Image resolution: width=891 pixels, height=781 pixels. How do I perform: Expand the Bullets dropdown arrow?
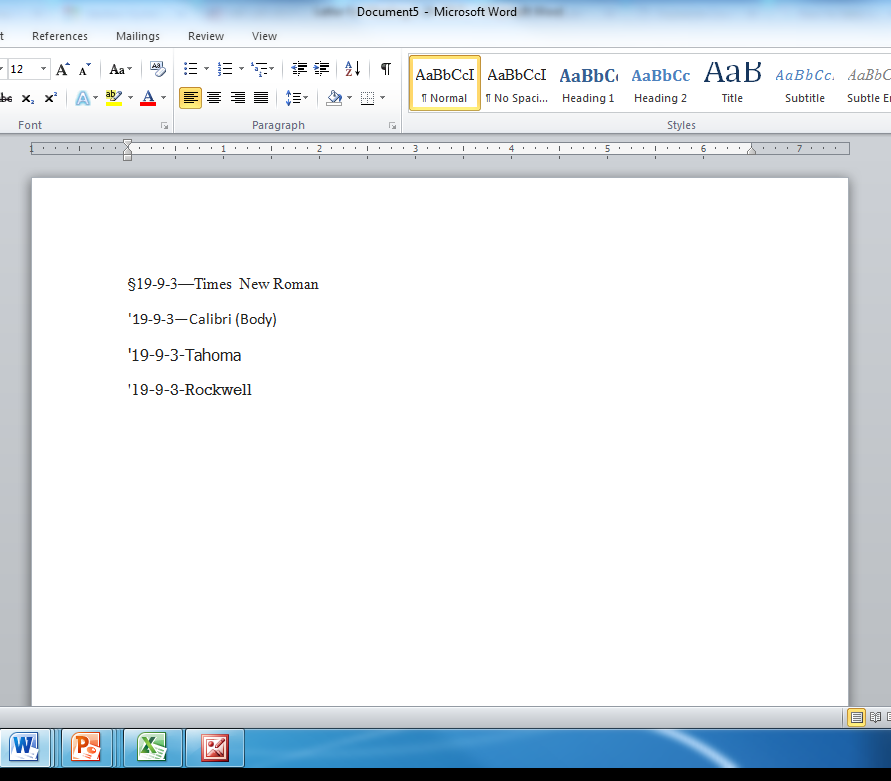(206, 69)
